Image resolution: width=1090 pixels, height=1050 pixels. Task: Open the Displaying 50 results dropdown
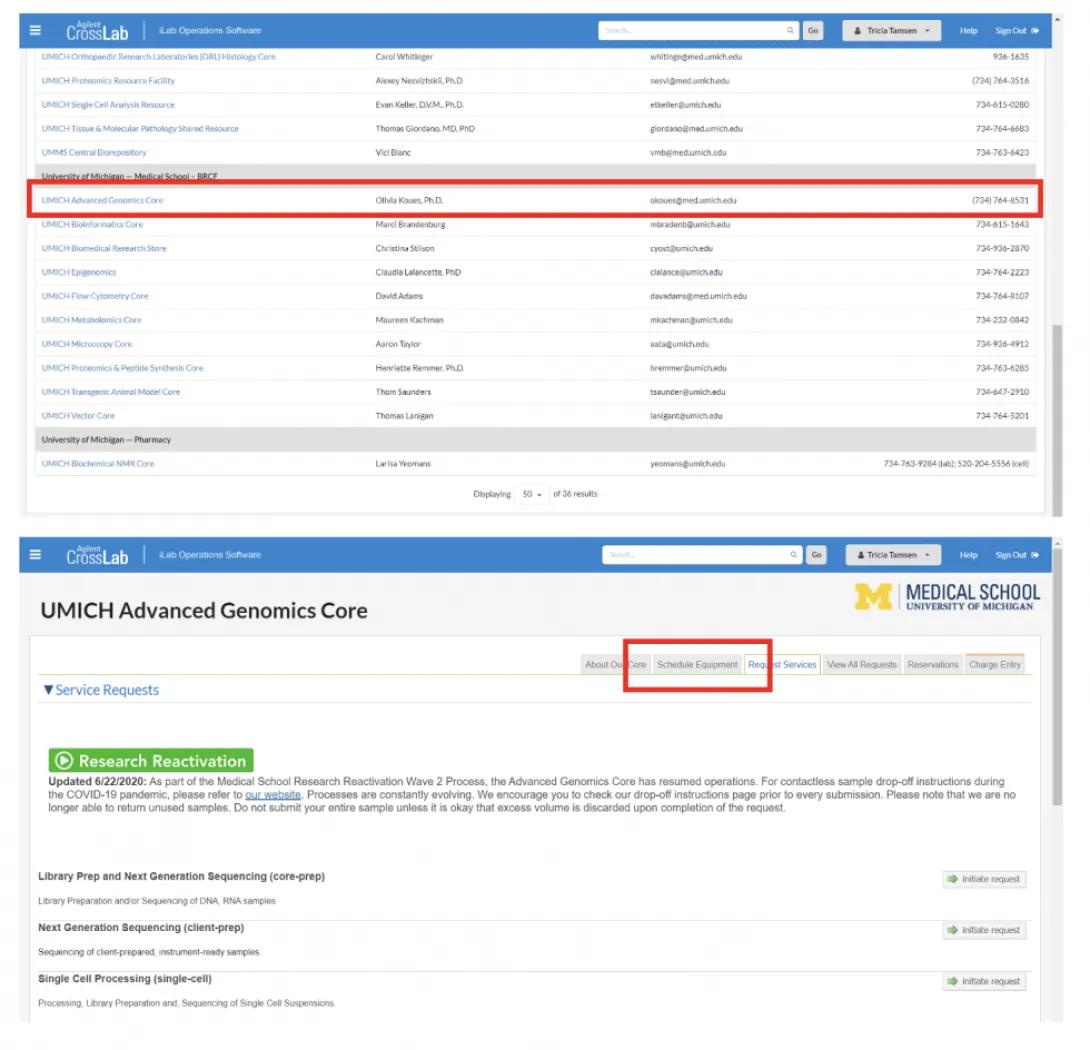pyautogui.click(x=532, y=494)
